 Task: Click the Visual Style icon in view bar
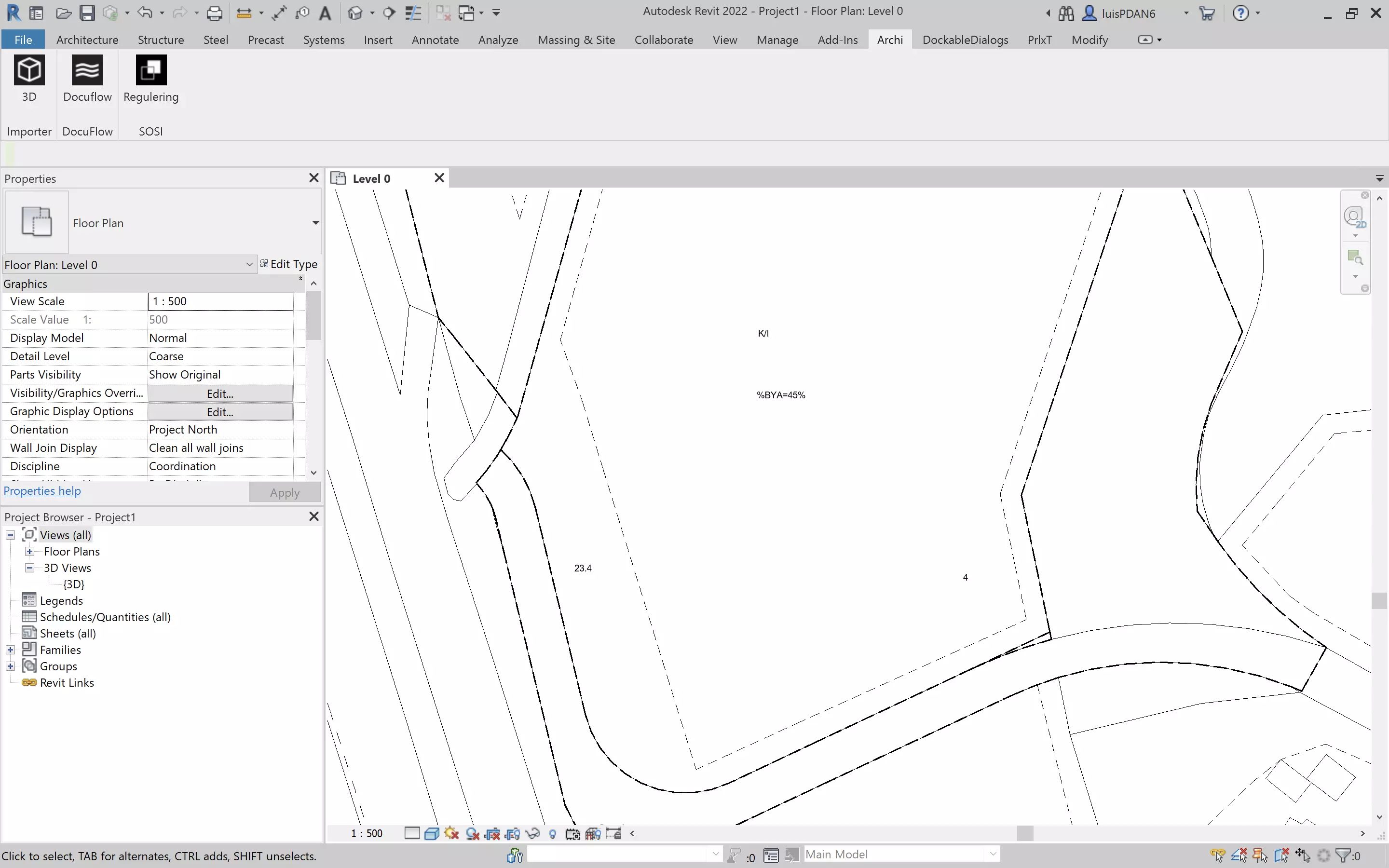click(432, 834)
